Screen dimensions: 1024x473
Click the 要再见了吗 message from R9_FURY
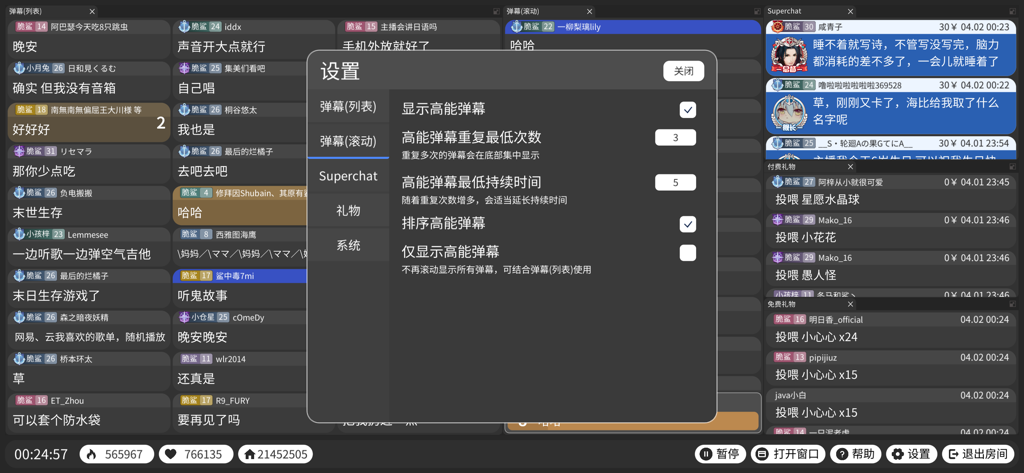[x=208, y=420]
